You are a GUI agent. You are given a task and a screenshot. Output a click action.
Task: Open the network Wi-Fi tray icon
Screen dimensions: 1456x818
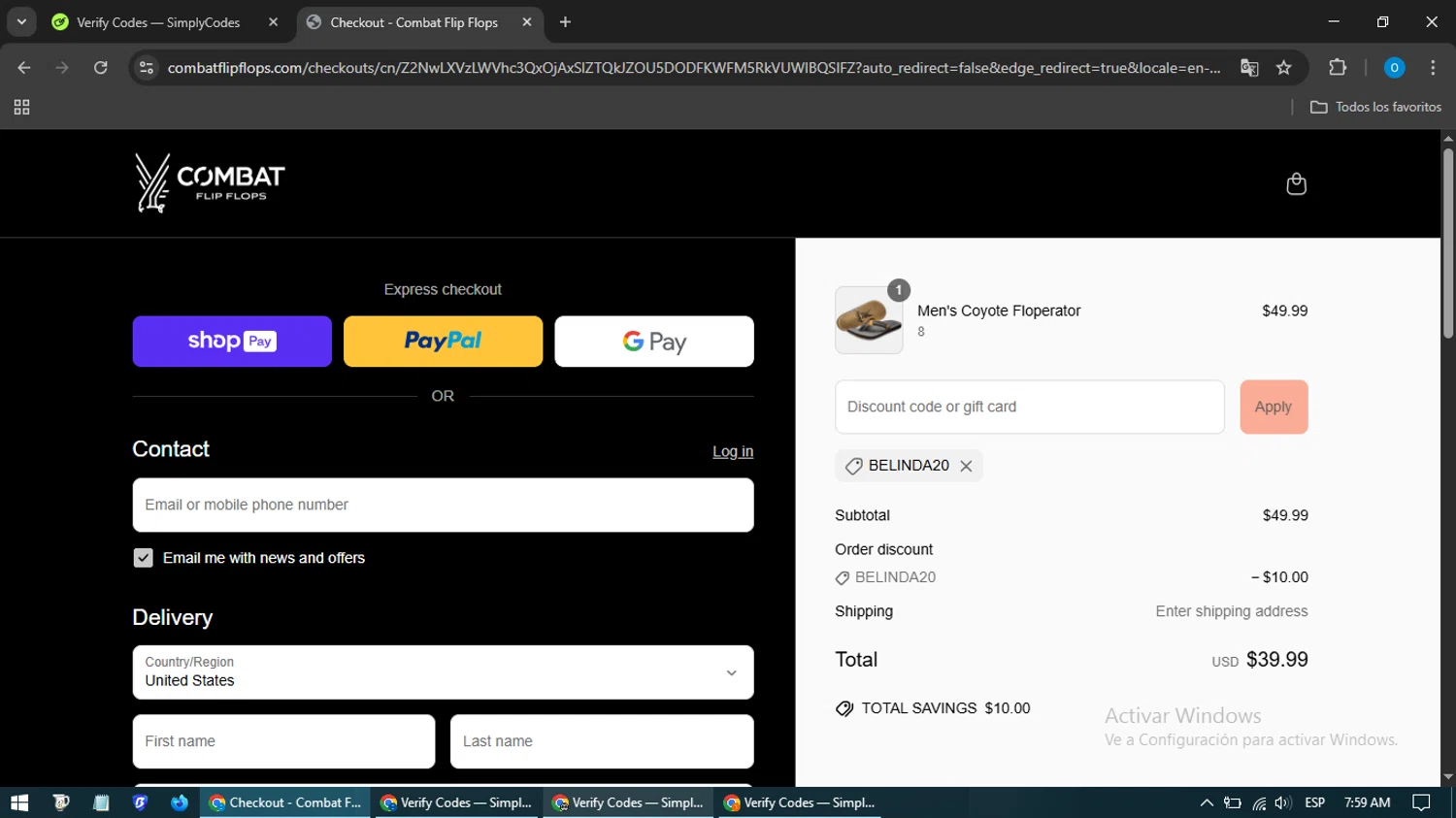(1259, 802)
